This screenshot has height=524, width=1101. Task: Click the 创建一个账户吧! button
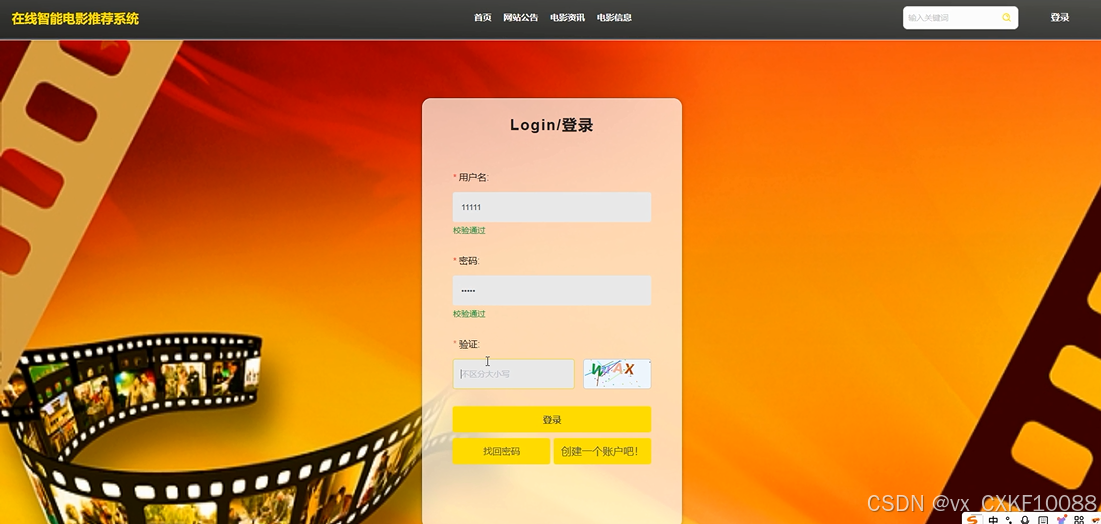602,451
